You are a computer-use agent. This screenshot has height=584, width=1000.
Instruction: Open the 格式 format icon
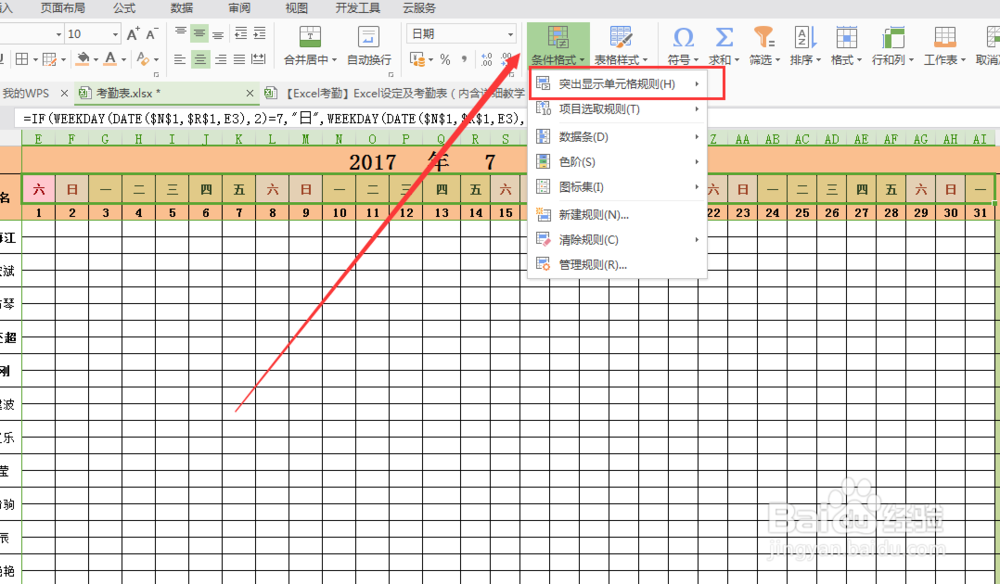coord(846,37)
